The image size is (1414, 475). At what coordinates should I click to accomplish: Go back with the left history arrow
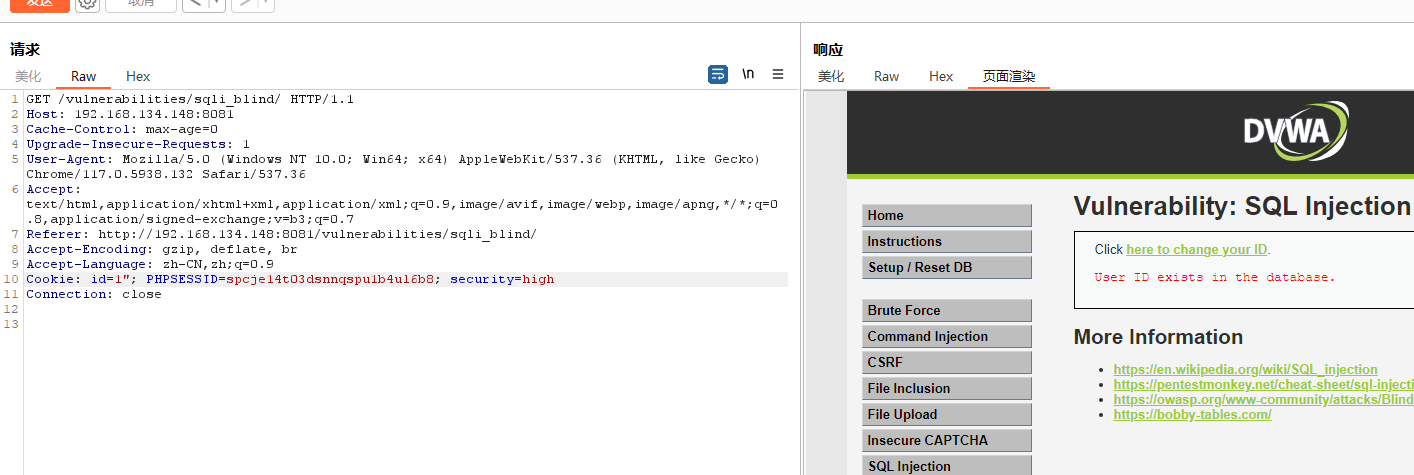pyautogui.click(x=194, y=3)
